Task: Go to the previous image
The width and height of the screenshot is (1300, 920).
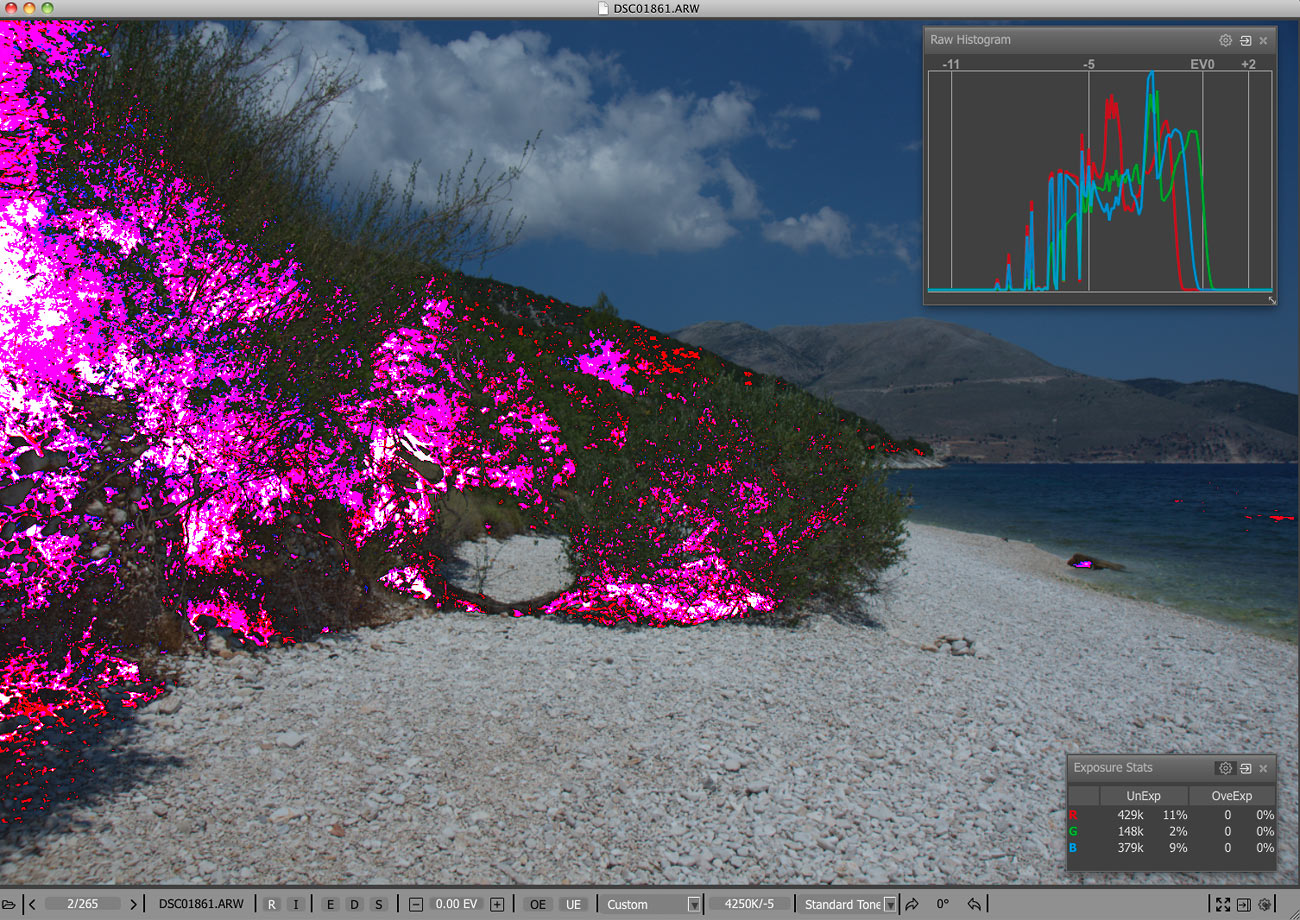Action: coord(32,904)
